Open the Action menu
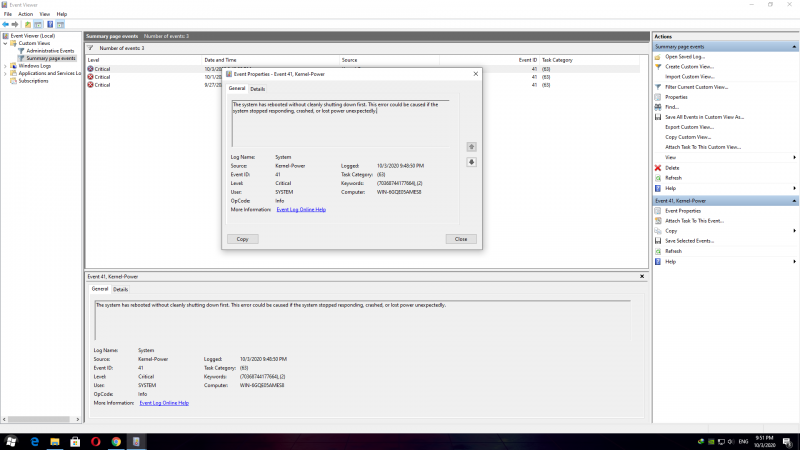 click(x=25, y=14)
